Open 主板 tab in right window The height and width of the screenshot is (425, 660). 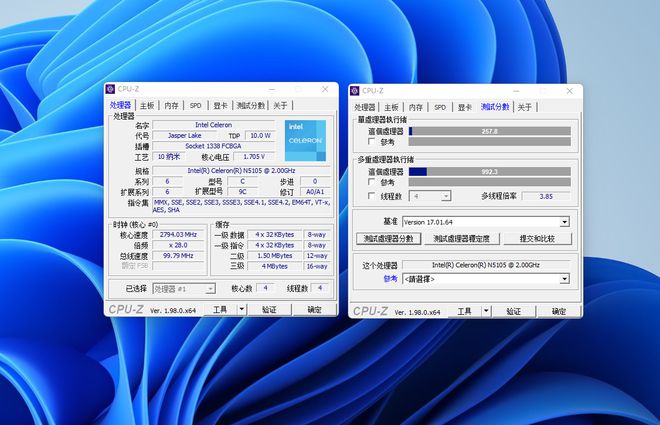[x=391, y=107]
